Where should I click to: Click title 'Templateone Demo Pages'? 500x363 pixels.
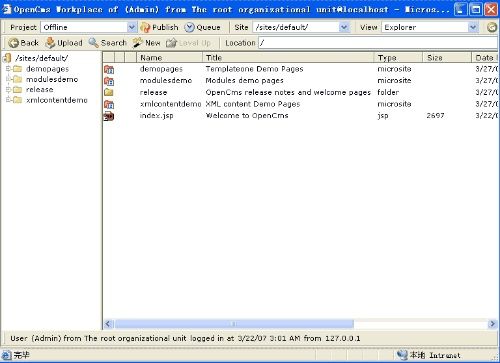pyautogui.click(x=254, y=69)
